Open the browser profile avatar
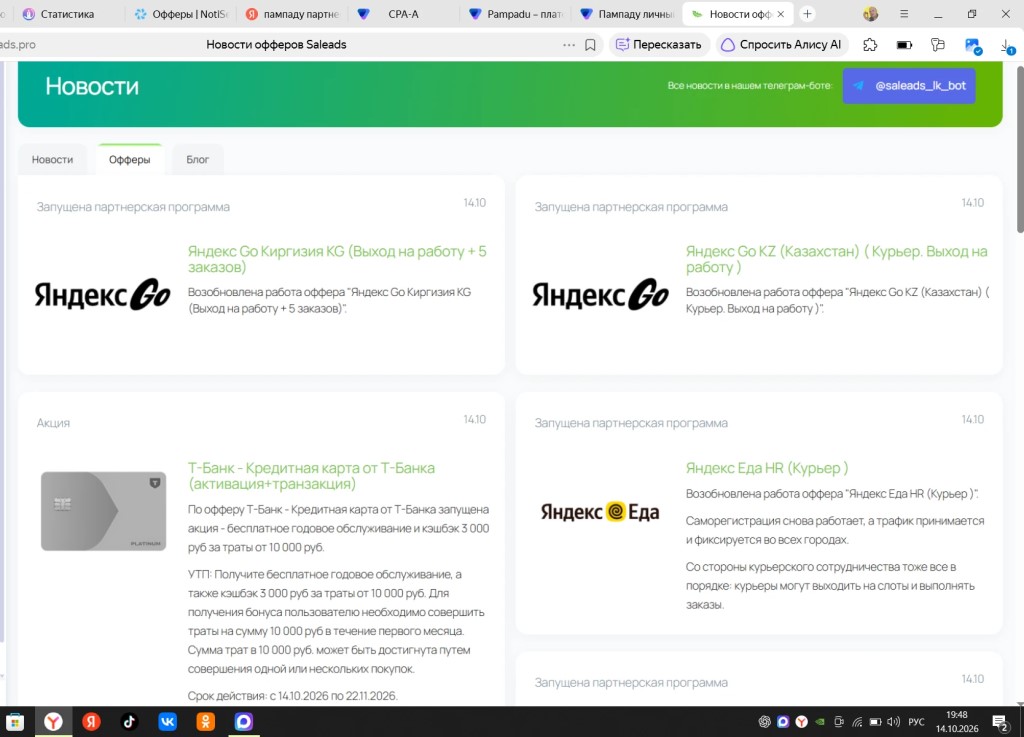The width and height of the screenshot is (1024, 737). [871, 14]
